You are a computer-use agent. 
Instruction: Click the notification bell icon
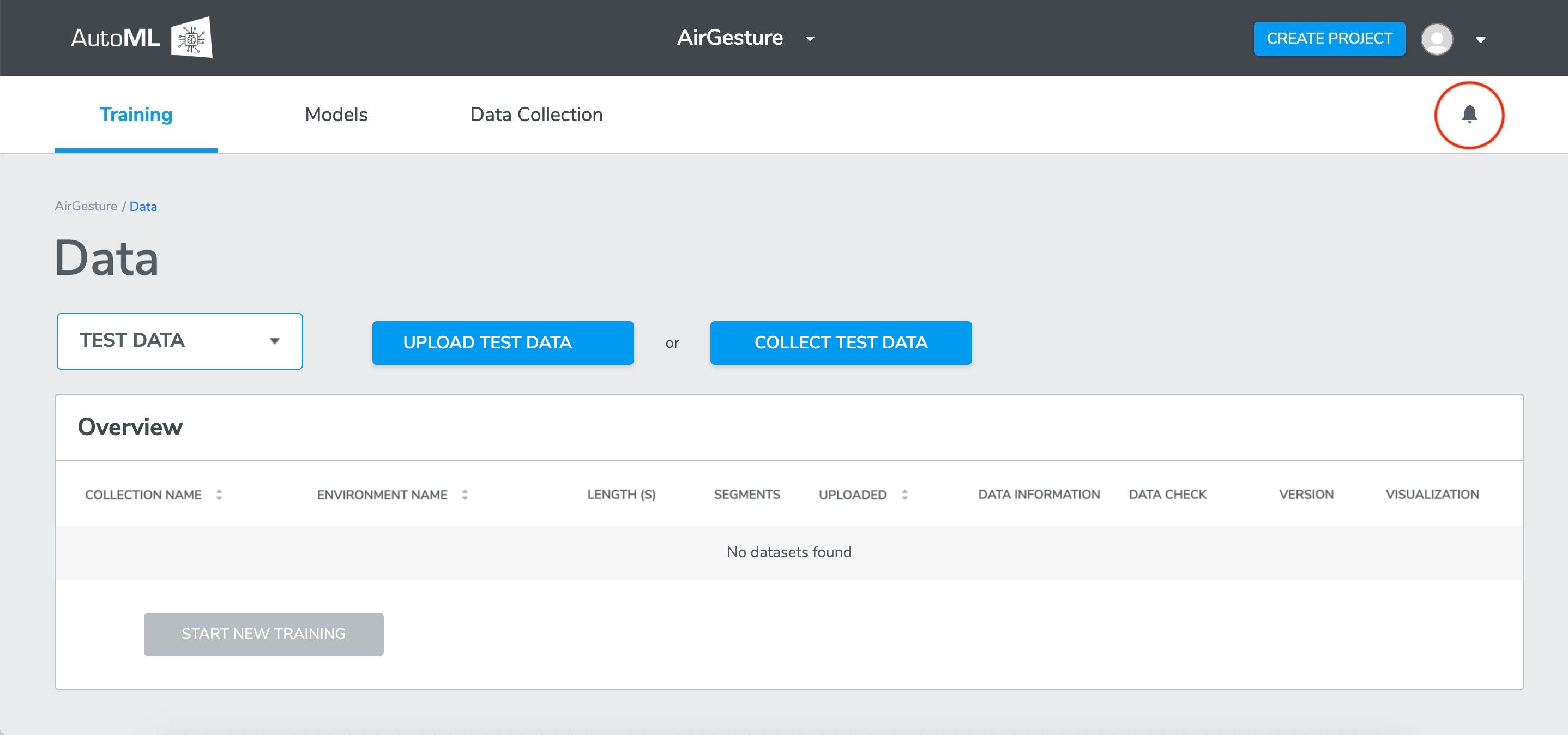[x=1469, y=114]
